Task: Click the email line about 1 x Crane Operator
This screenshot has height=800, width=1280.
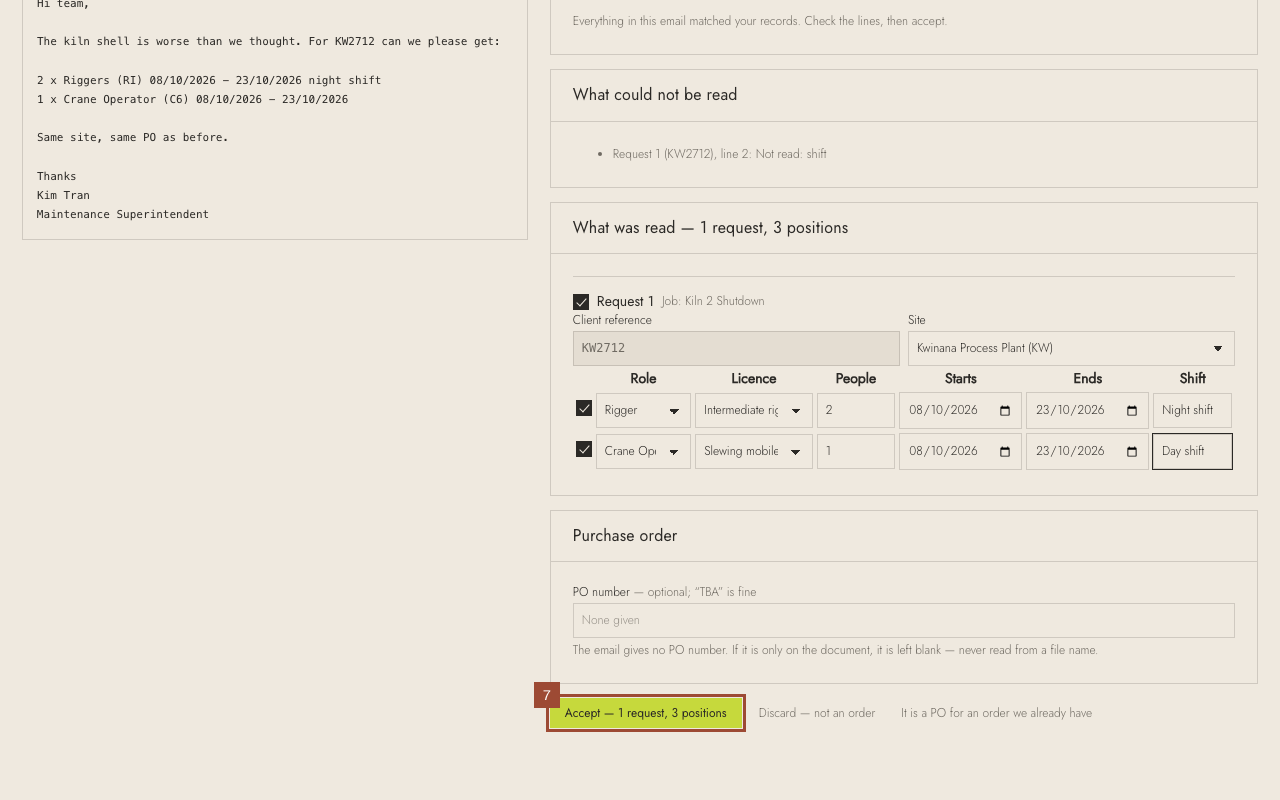Action: [192, 99]
